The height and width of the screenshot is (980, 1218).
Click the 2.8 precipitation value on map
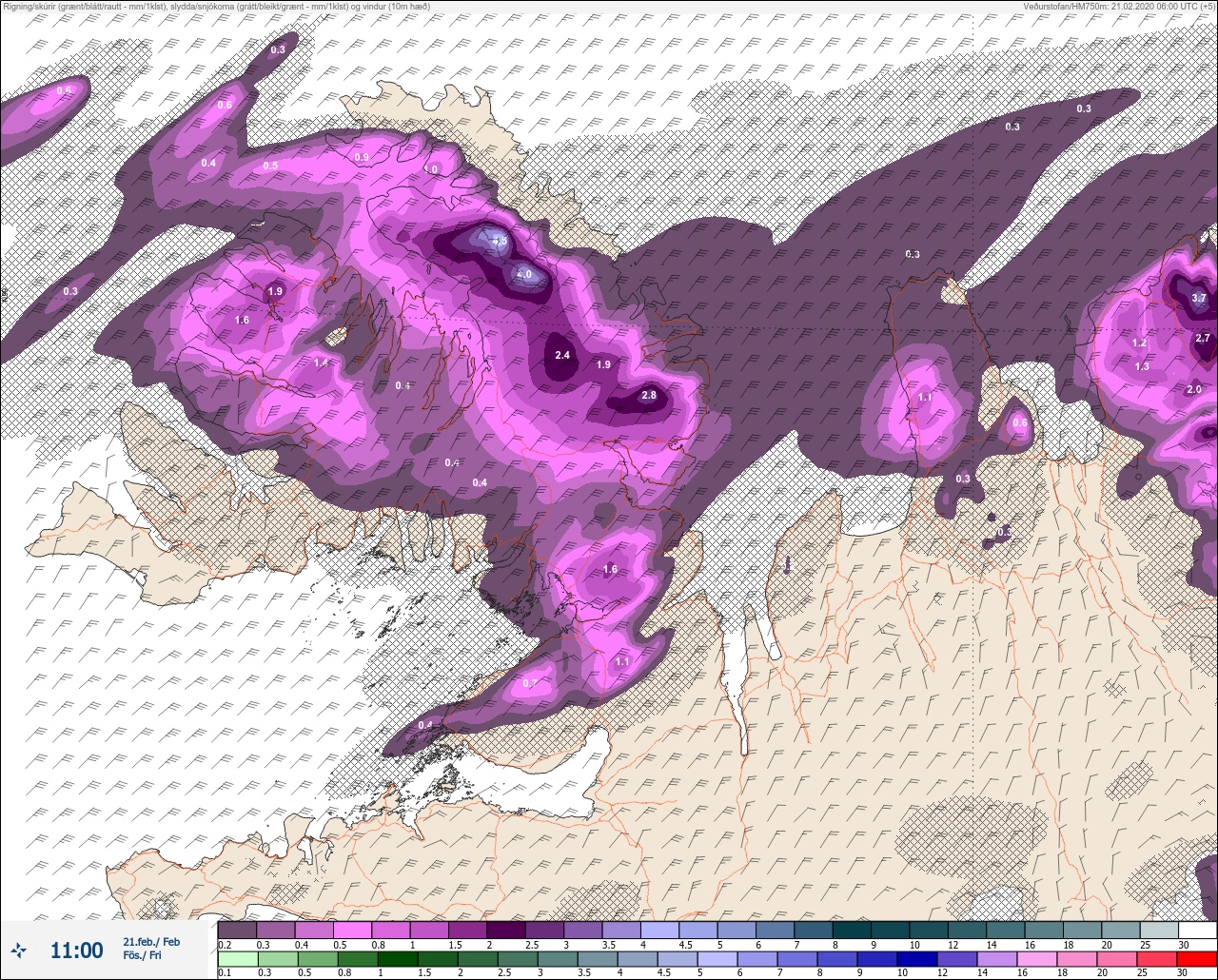tap(649, 395)
